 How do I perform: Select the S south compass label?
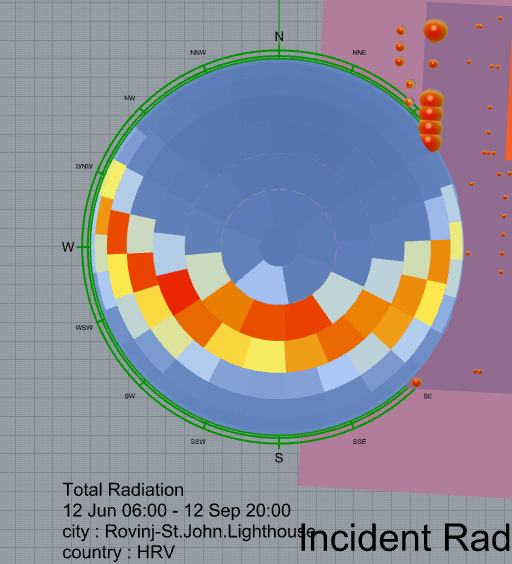[x=279, y=458]
